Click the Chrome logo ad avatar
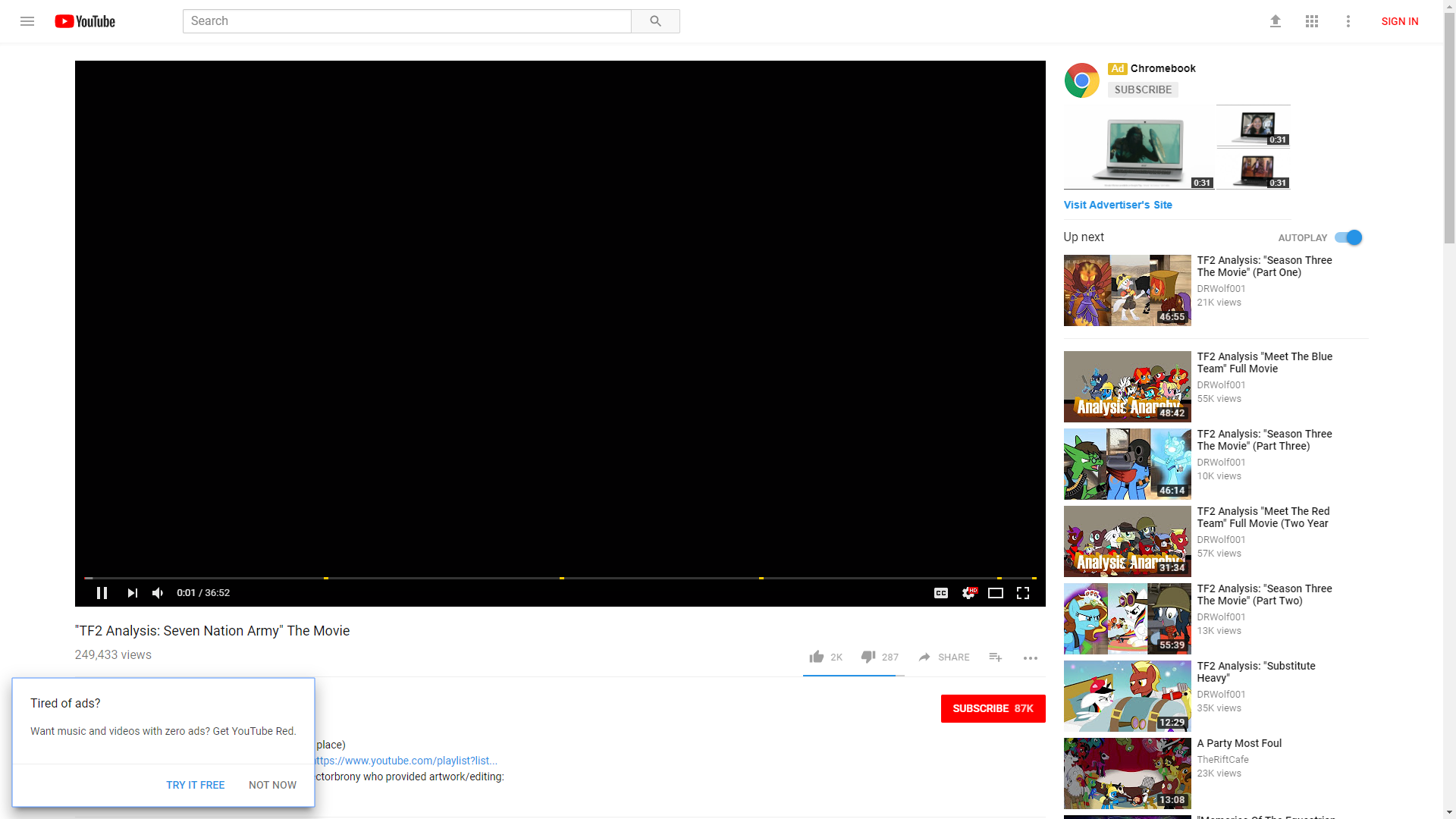This screenshot has height=819, width=1456. click(x=1082, y=80)
